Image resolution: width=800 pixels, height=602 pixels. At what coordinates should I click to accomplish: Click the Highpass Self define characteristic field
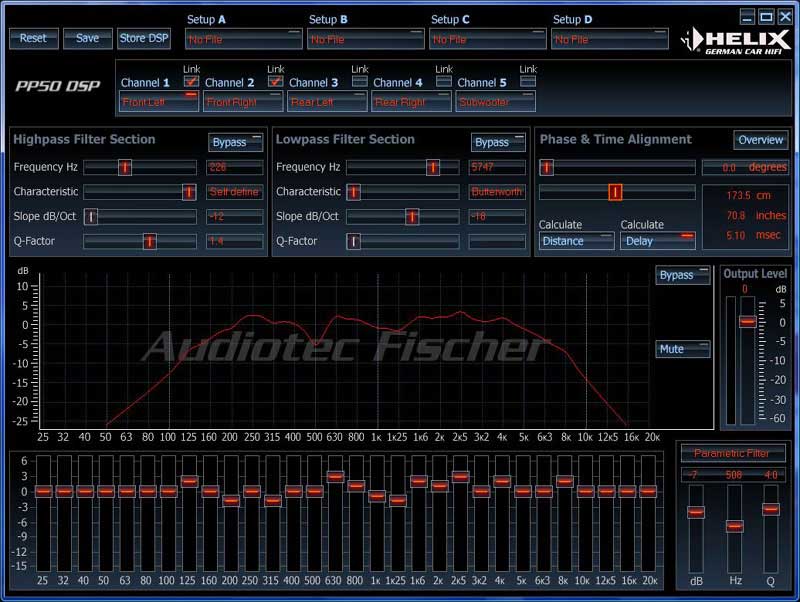pyautogui.click(x=235, y=192)
